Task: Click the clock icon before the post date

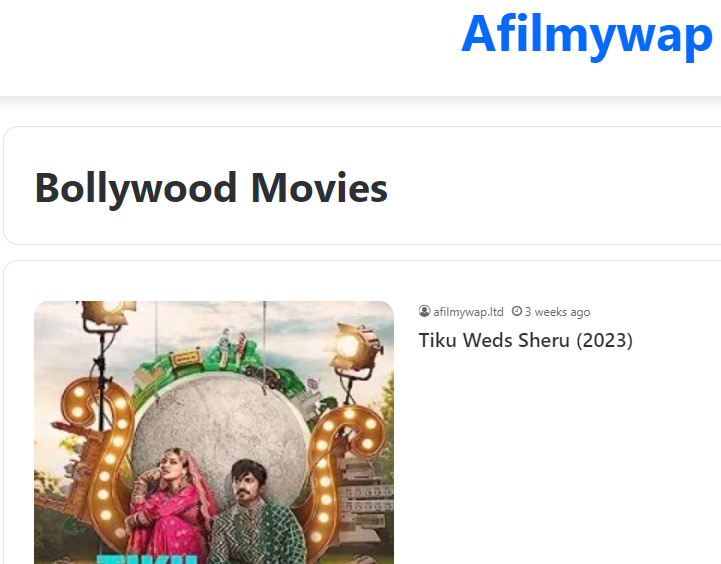Action: (517, 311)
